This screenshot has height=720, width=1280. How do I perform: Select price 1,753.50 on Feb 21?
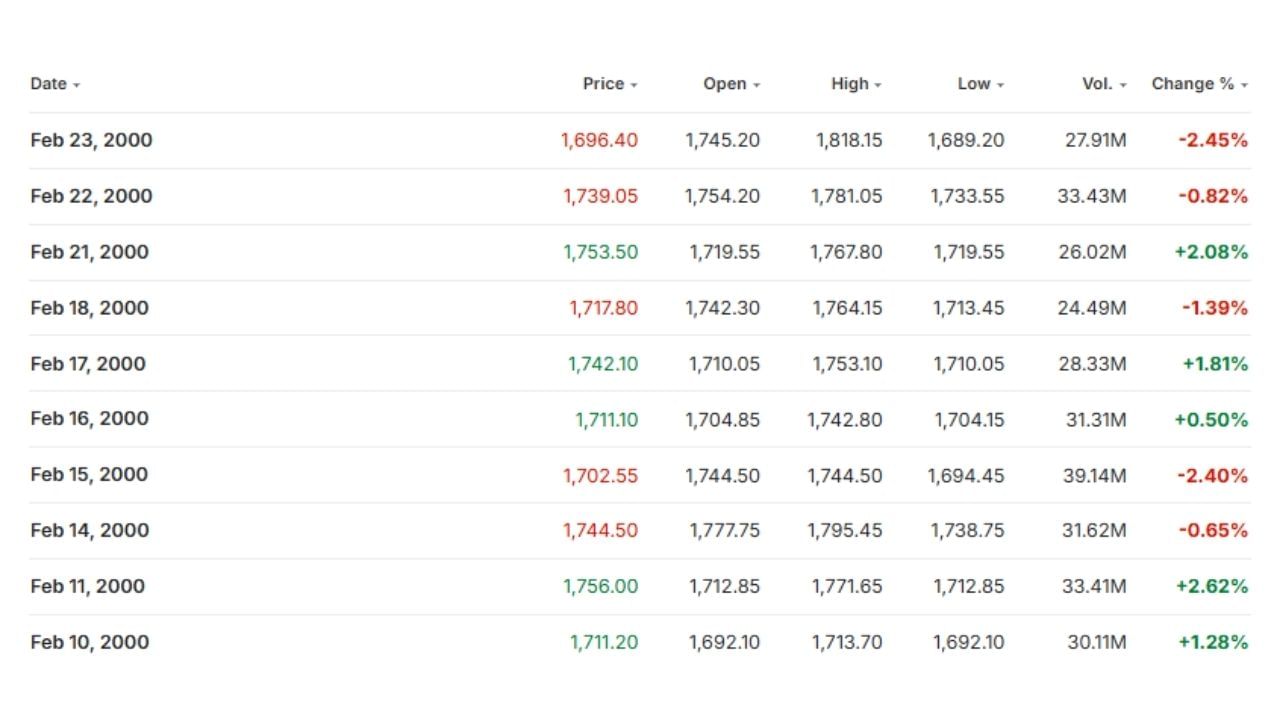600,252
